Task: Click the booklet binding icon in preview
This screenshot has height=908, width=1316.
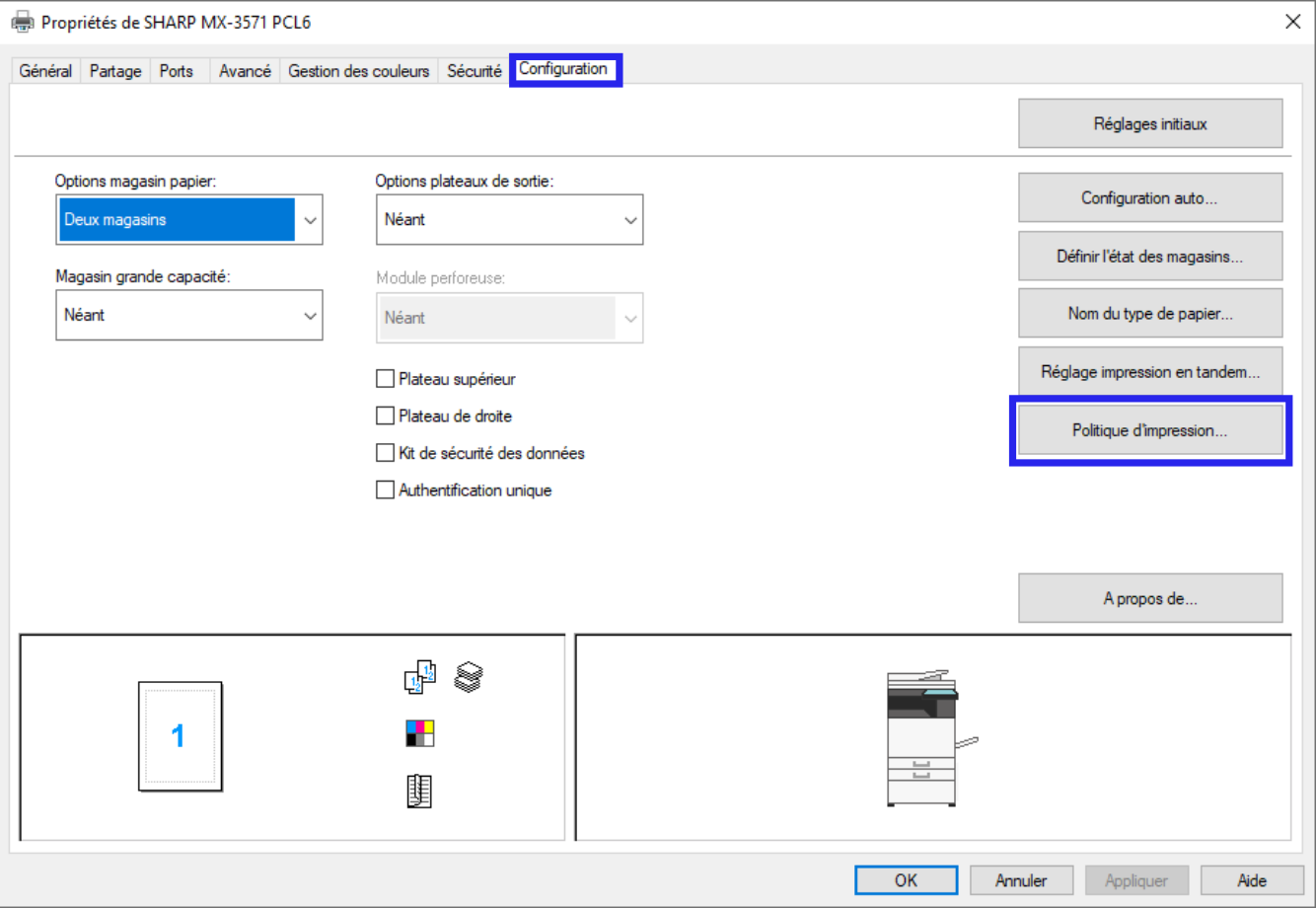Action: [419, 791]
